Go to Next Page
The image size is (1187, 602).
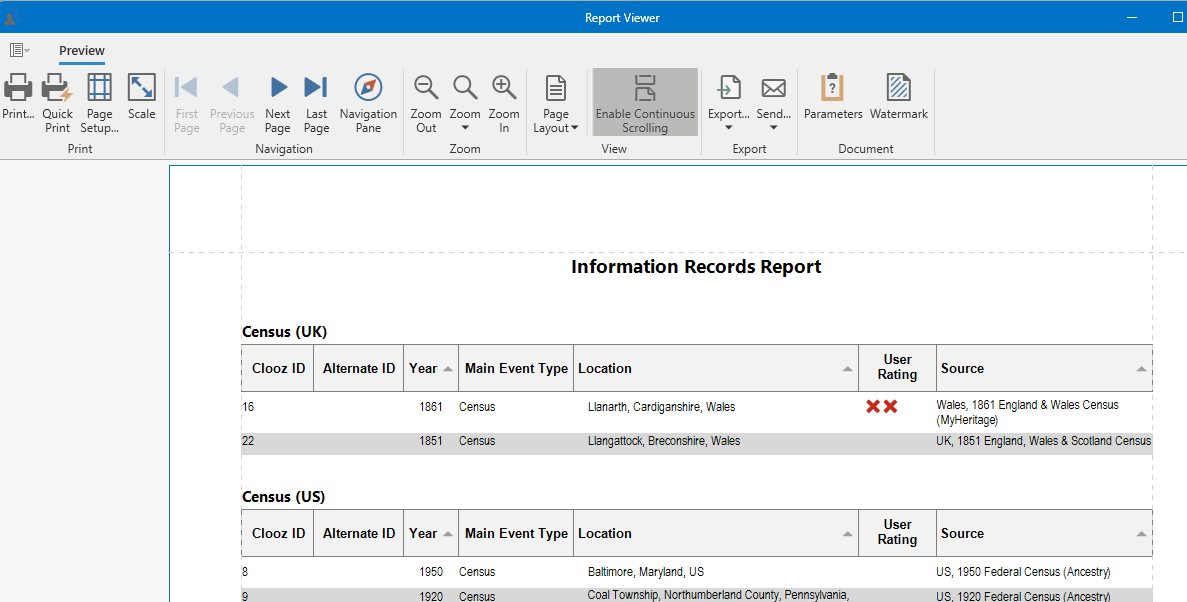point(278,90)
